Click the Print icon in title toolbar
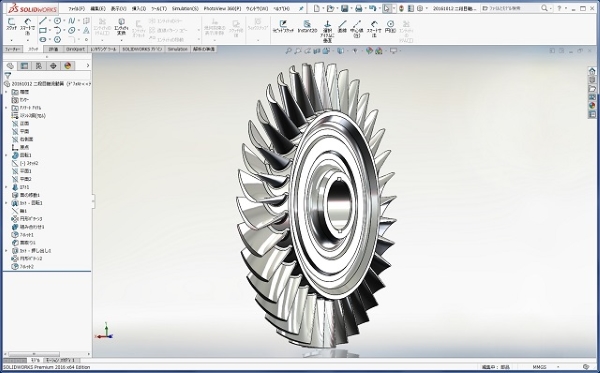The width and height of the screenshot is (600, 373). (x=359, y=8)
